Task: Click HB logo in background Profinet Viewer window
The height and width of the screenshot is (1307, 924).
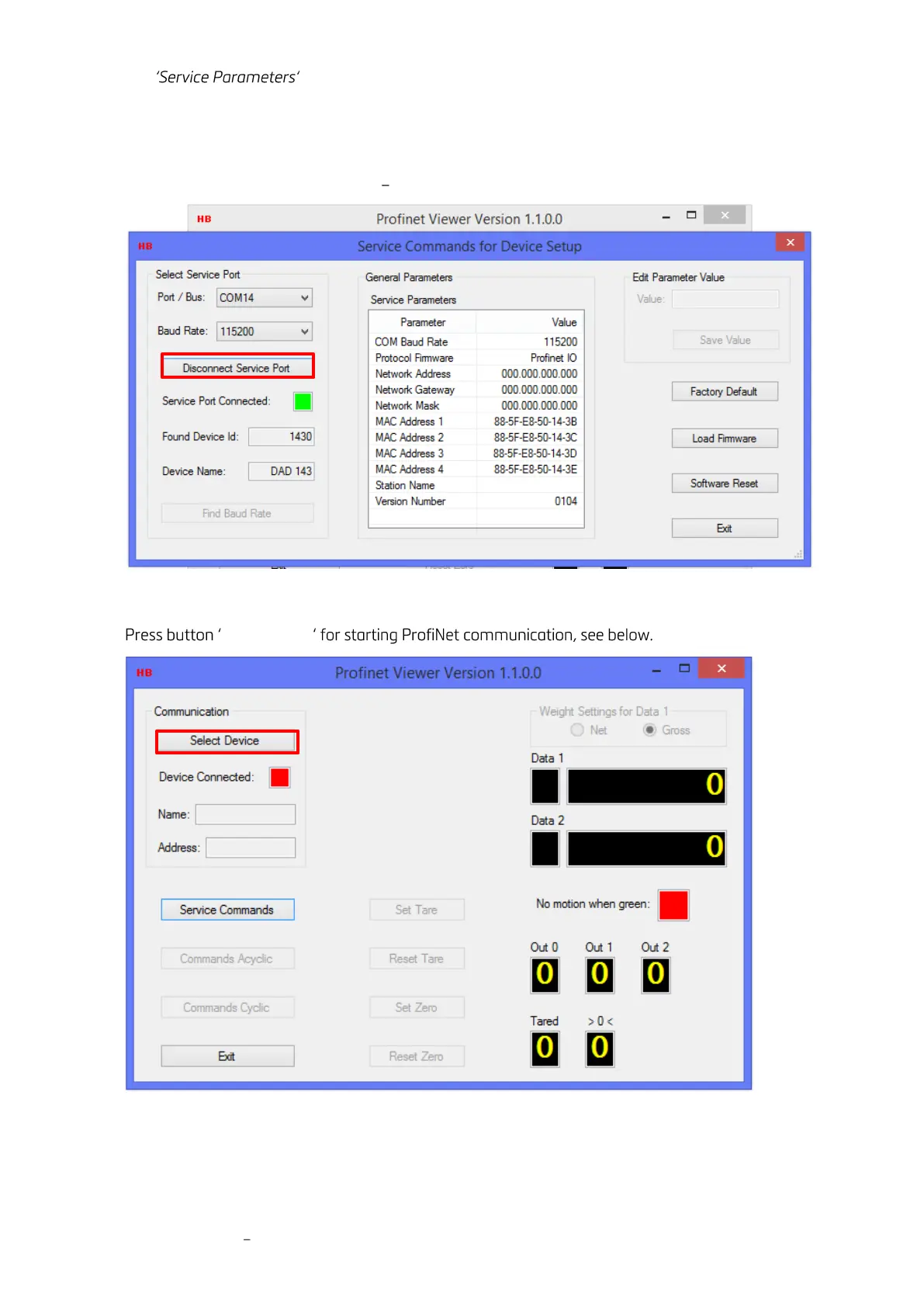Action: tap(204, 219)
